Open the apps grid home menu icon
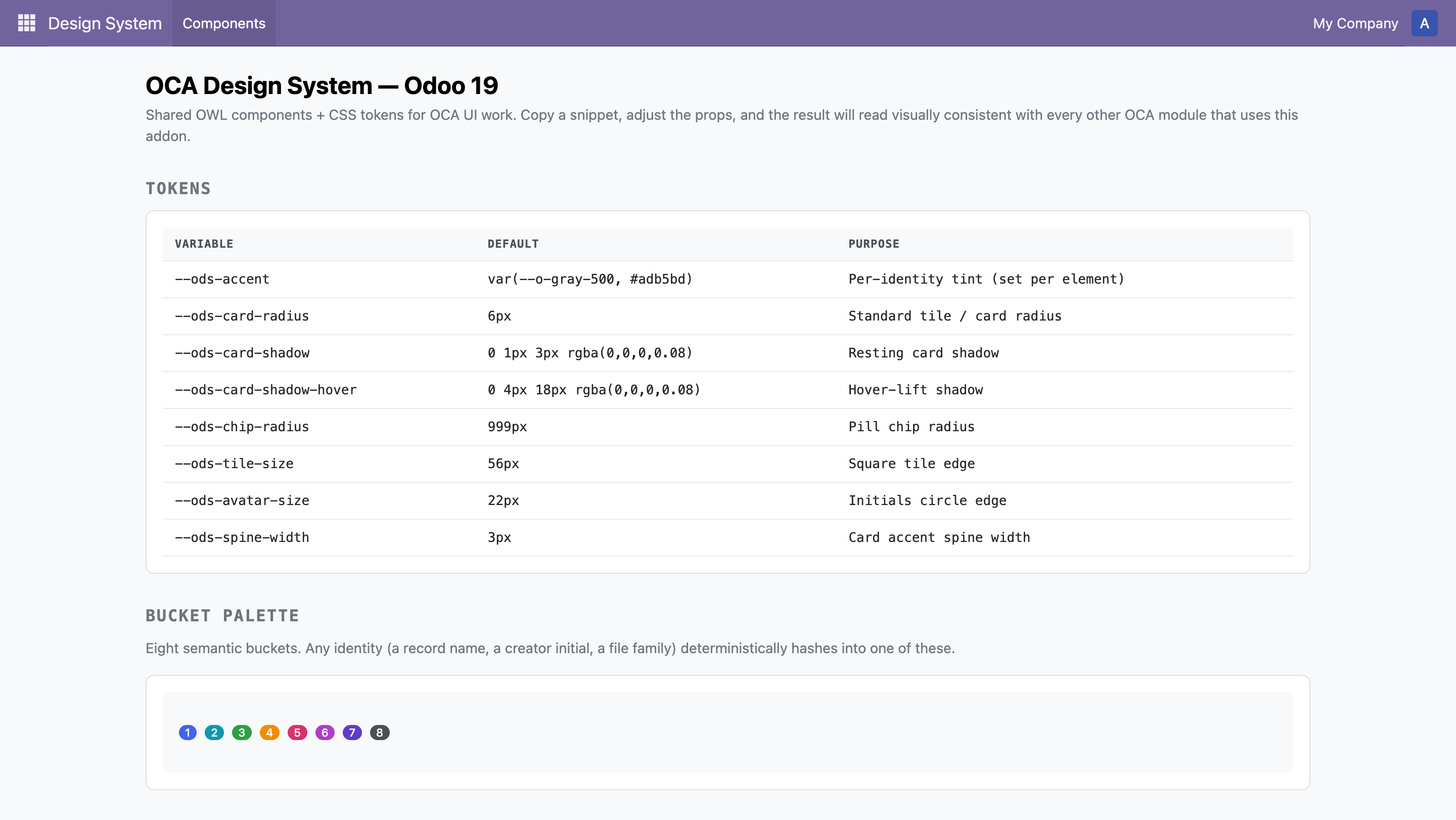 27,23
